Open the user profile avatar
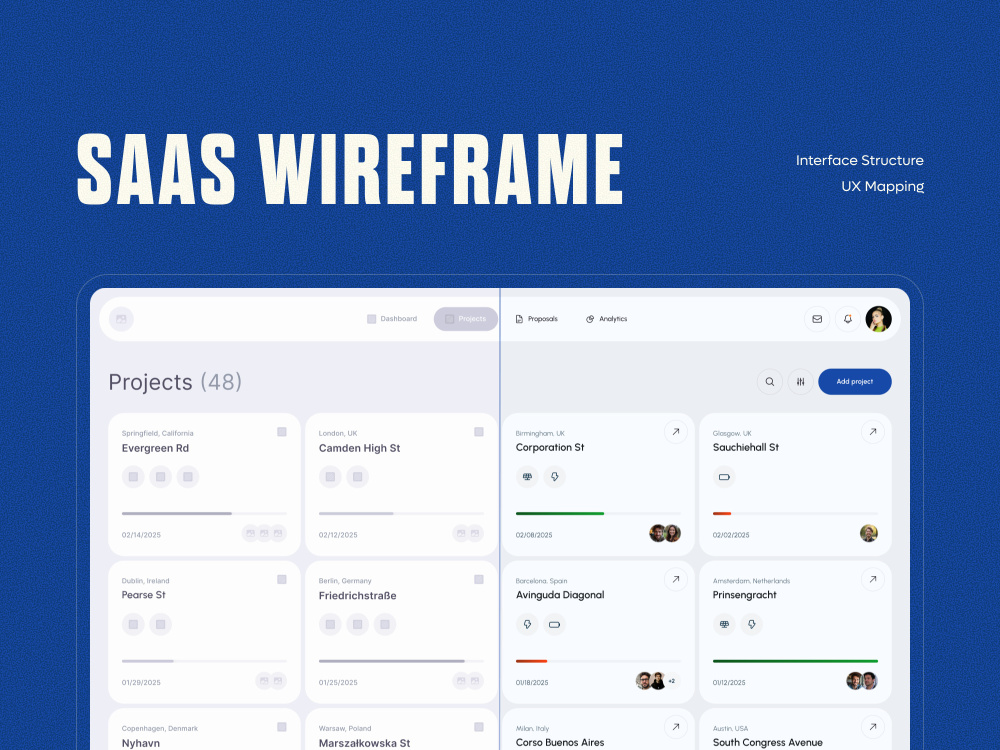 (878, 319)
